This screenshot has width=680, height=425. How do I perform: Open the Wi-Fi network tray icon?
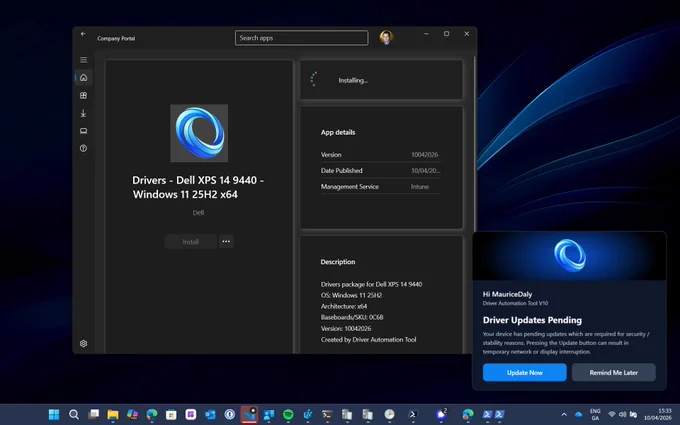(x=612, y=415)
